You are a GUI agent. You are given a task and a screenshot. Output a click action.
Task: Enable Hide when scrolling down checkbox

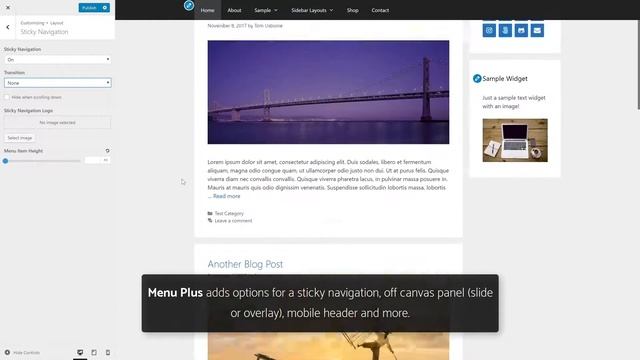point(7,97)
